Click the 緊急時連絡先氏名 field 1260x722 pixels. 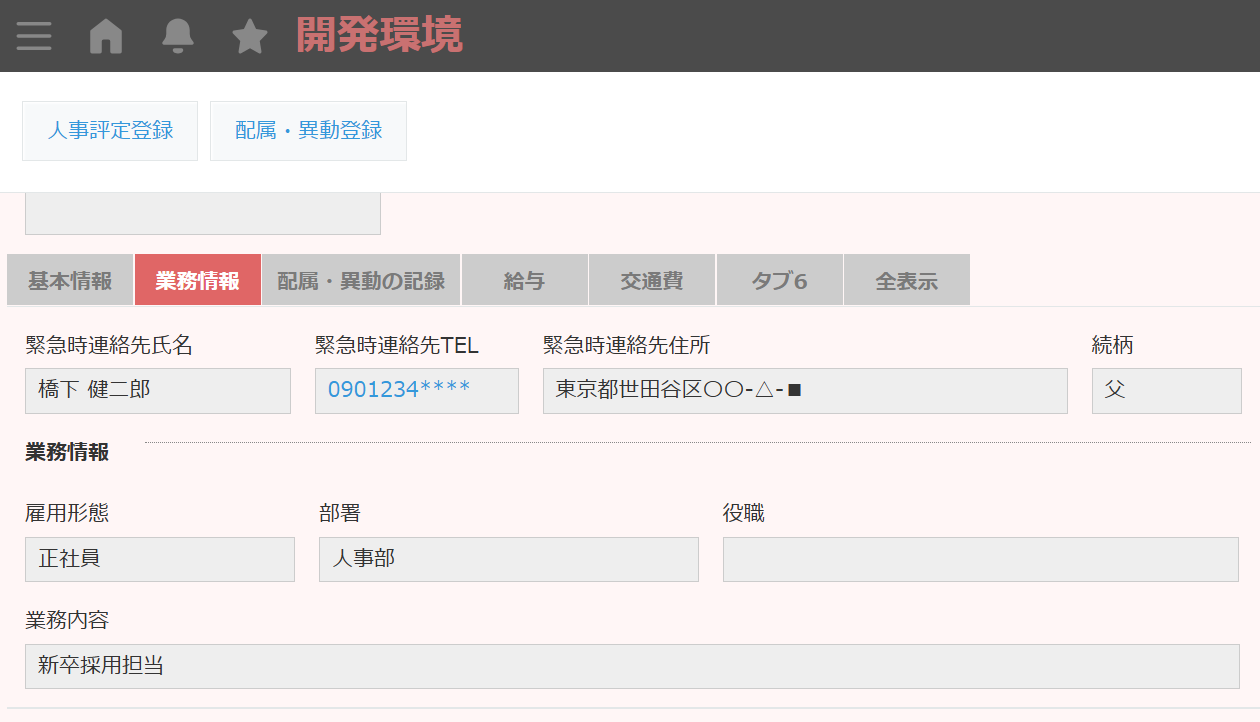tap(158, 391)
